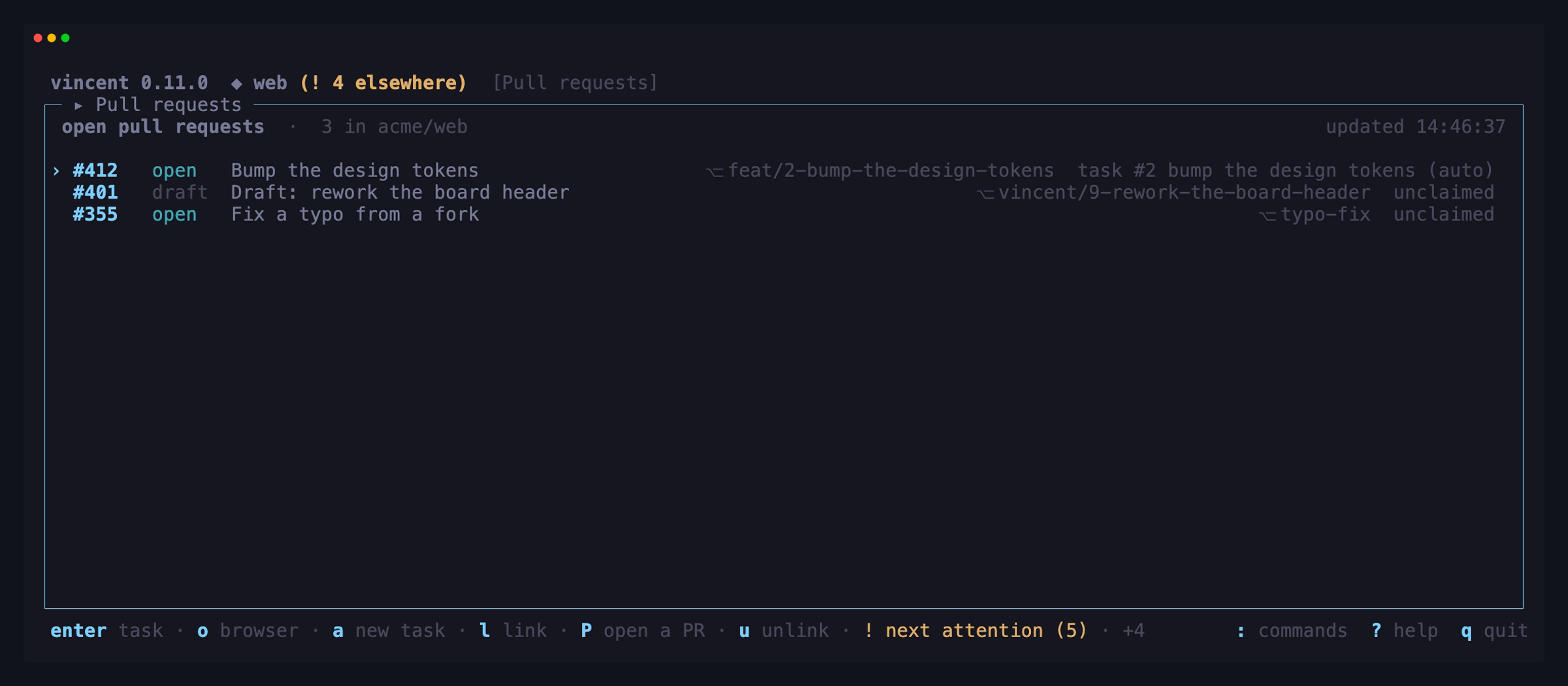The height and width of the screenshot is (686, 1568).
Task: Click the 'updated 14:46:37' timestamp
Action: tap(1415, 127)
